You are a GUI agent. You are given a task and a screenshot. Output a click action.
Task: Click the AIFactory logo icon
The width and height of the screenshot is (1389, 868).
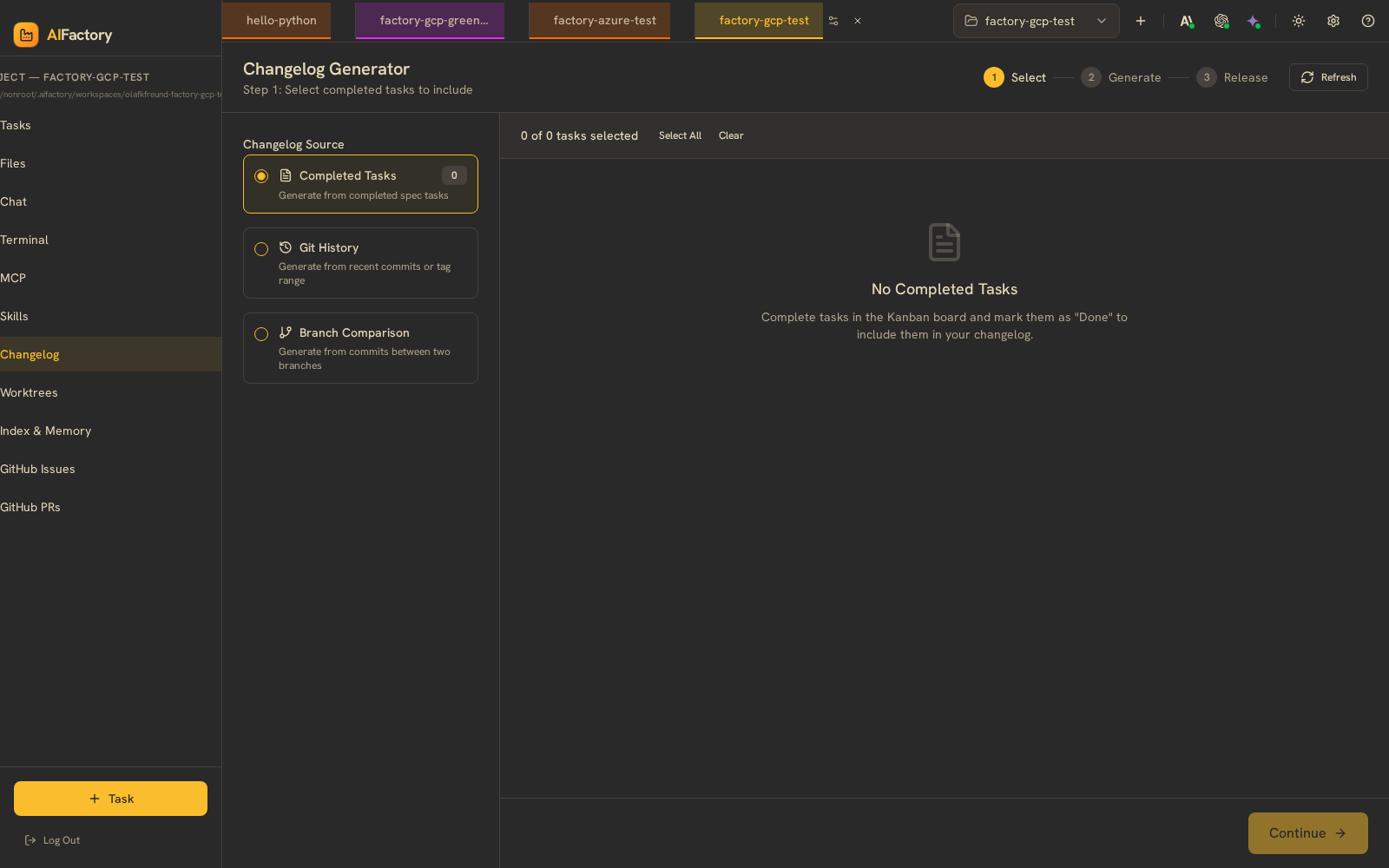26,35
